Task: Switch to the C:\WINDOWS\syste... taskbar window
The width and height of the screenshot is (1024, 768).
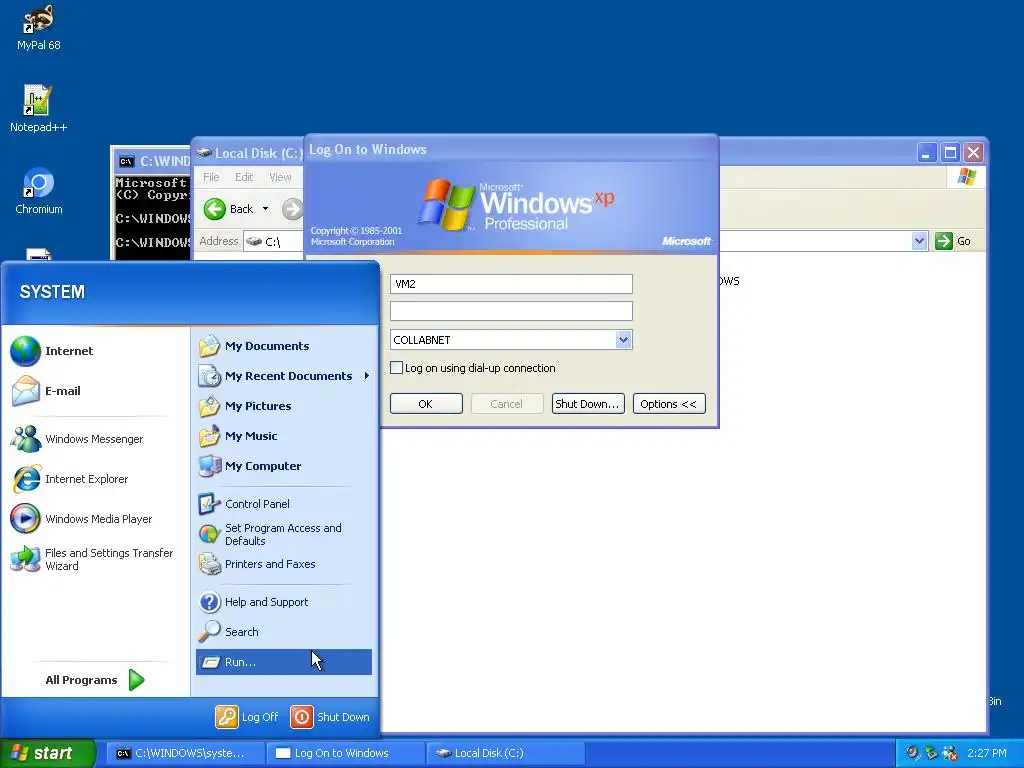Action: coord(185,753)
